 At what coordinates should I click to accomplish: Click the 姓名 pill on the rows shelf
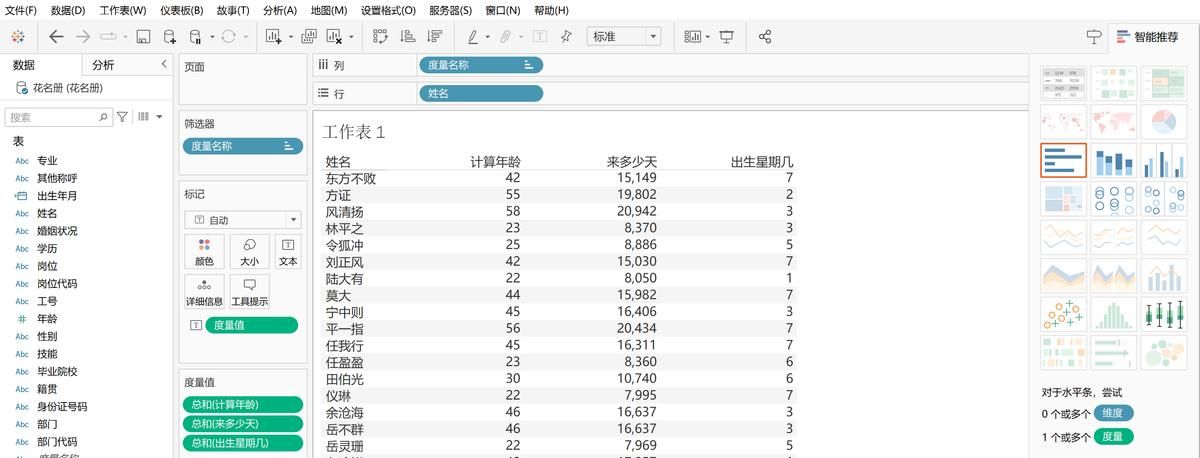coord(481,93)
